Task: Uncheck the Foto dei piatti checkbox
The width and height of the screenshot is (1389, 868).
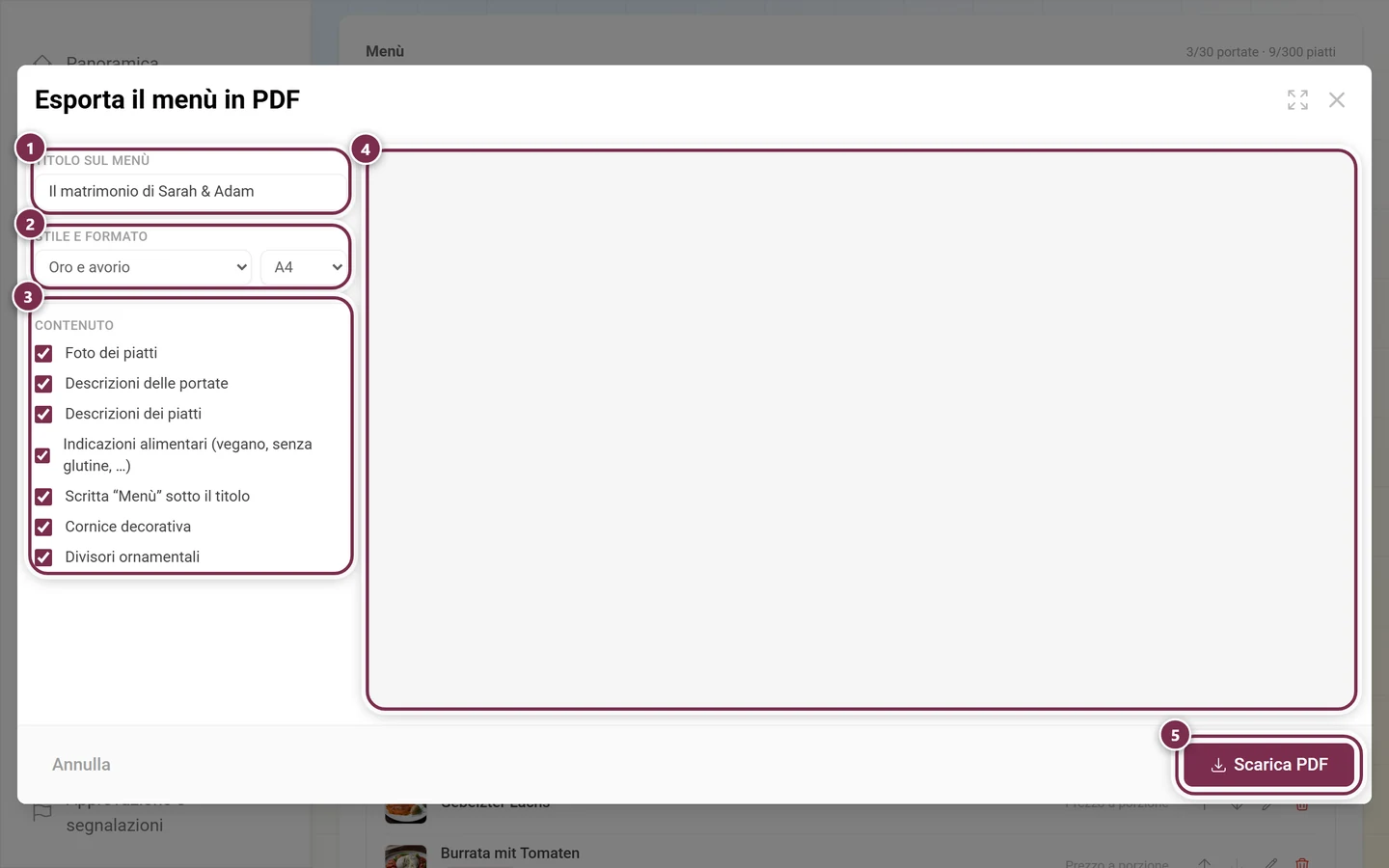Action: point(43,353)
